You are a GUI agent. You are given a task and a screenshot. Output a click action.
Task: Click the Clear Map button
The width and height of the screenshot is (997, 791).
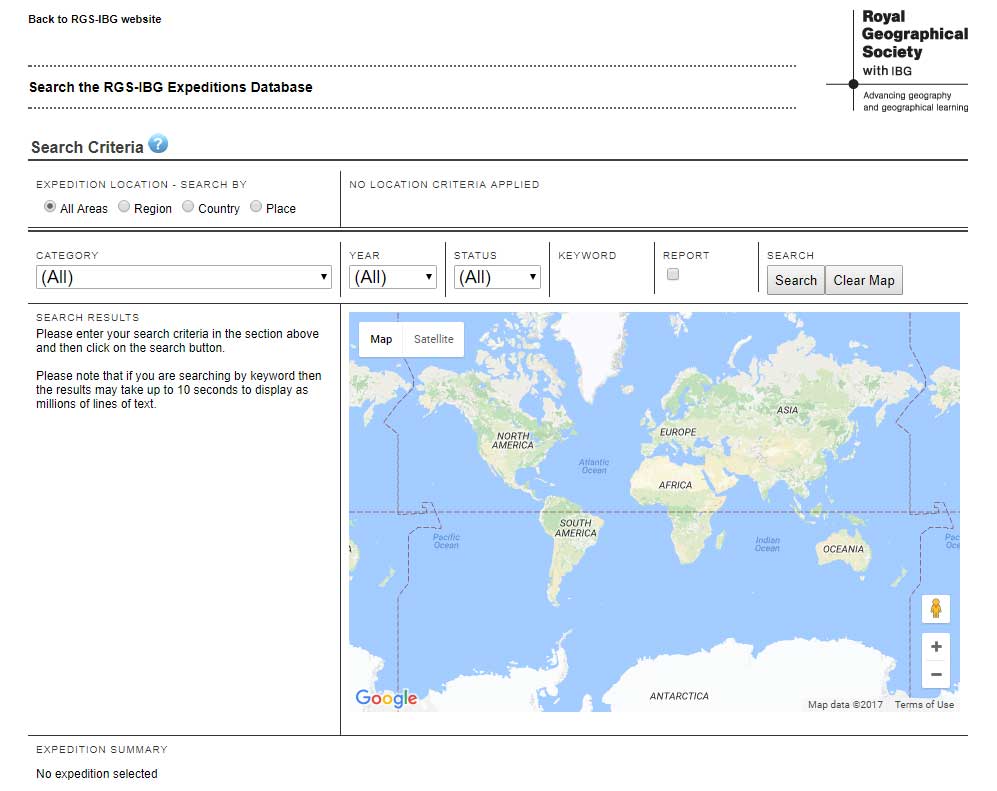(x=863, y=280)
